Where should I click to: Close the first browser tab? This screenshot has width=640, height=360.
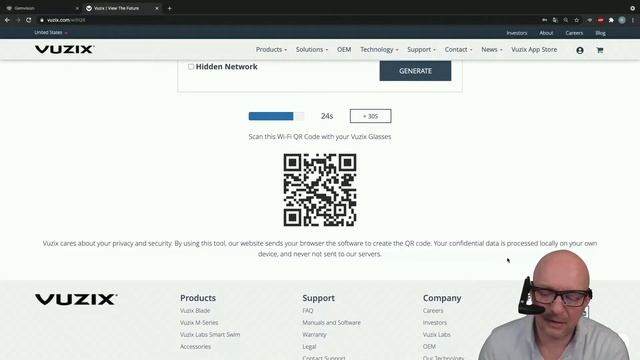click(x=77, y=8)
